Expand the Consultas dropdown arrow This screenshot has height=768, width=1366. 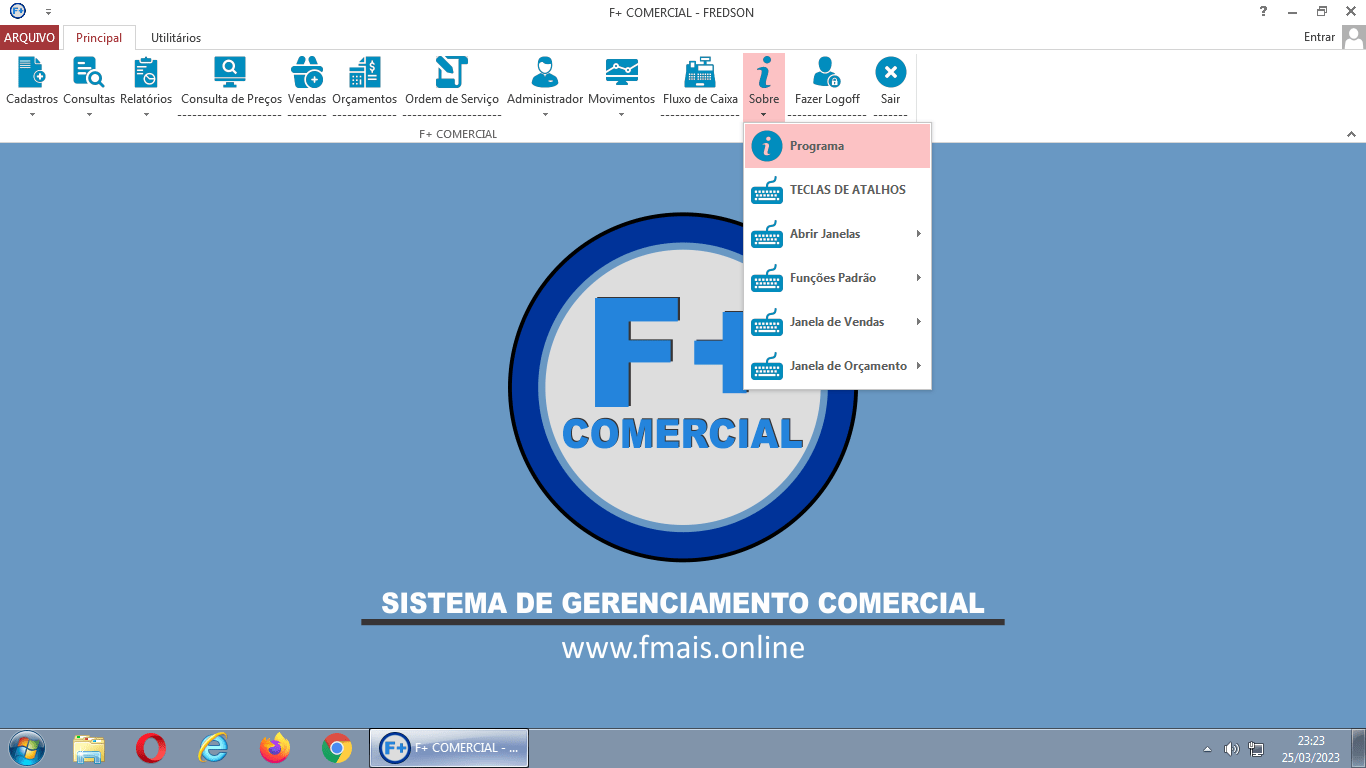89,114
